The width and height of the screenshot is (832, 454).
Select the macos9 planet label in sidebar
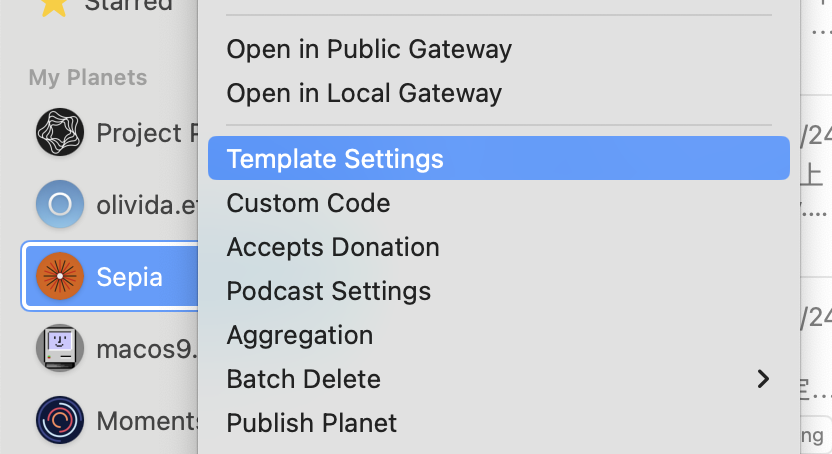click(145, 349)
